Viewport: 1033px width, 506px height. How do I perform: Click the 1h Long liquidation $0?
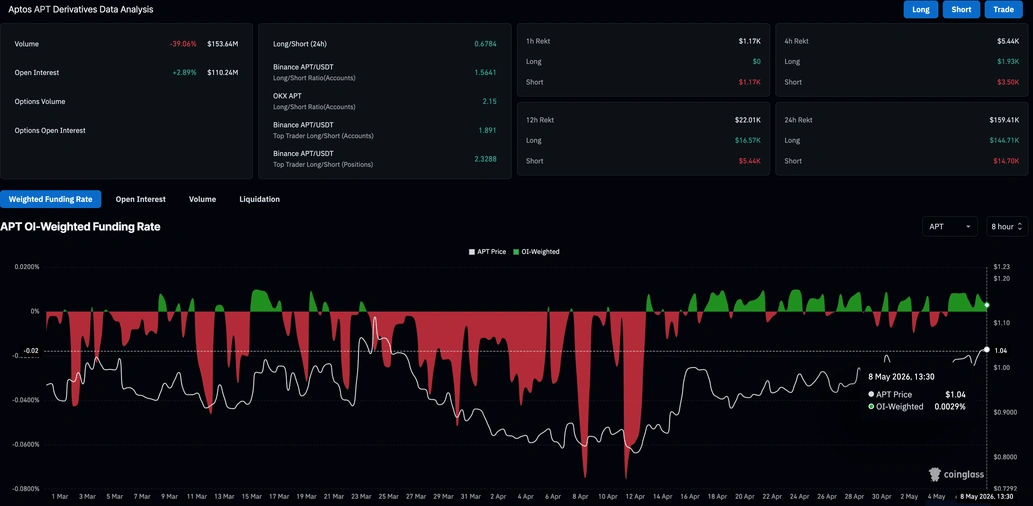pyautogui.click(x=756, y=61)
